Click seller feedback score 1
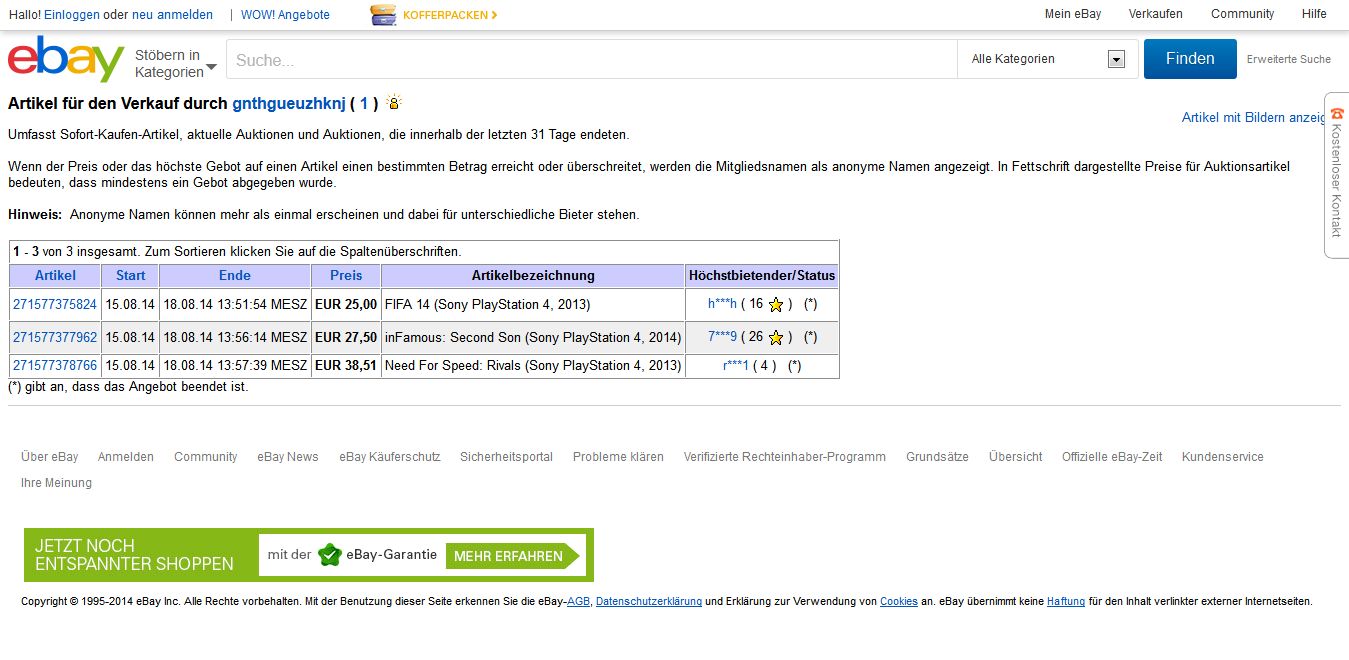The height and width of the screenshot is (660, 1349). pos(364,103)
